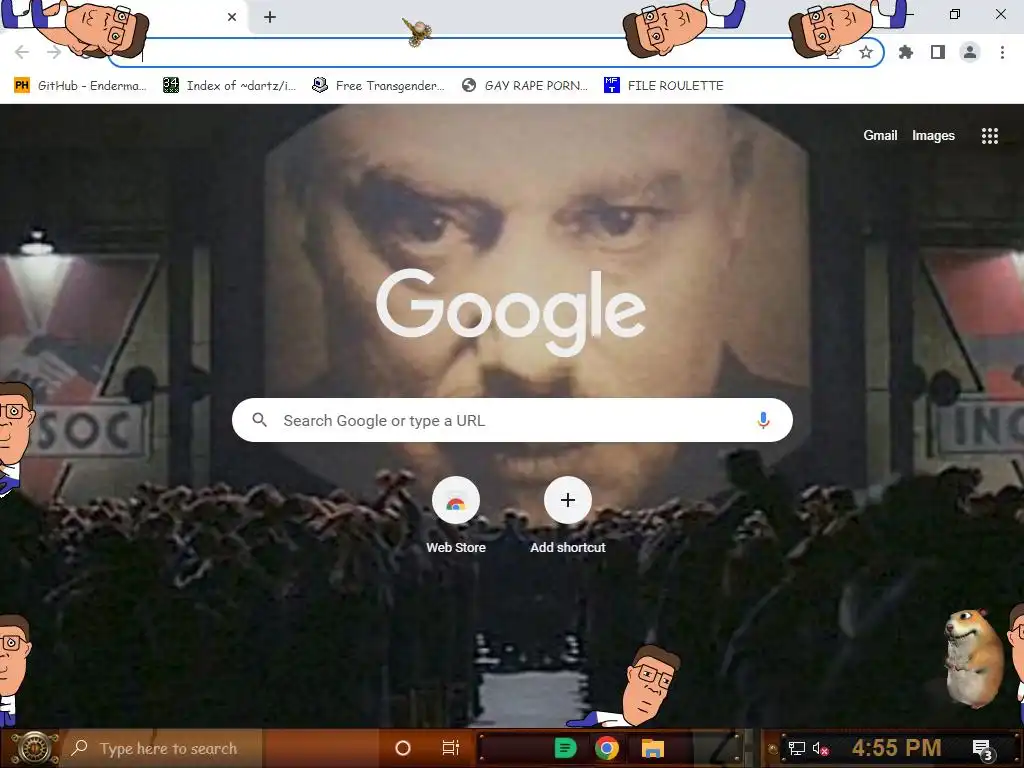Viewport: 1024px width, 768px height.
Task: Click the GitHub bookmark's PH favicon
Action: coord(22,86)
